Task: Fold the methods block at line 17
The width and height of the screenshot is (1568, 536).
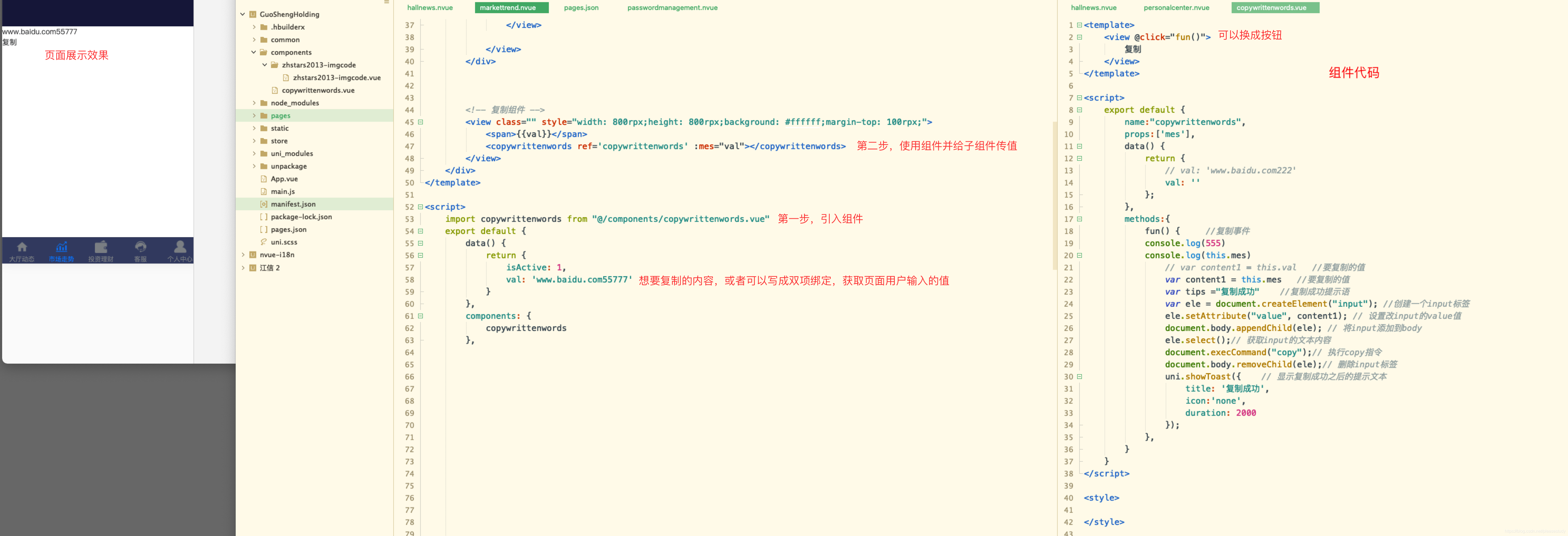Action: pyautogui.click(x=1079, y=219)
